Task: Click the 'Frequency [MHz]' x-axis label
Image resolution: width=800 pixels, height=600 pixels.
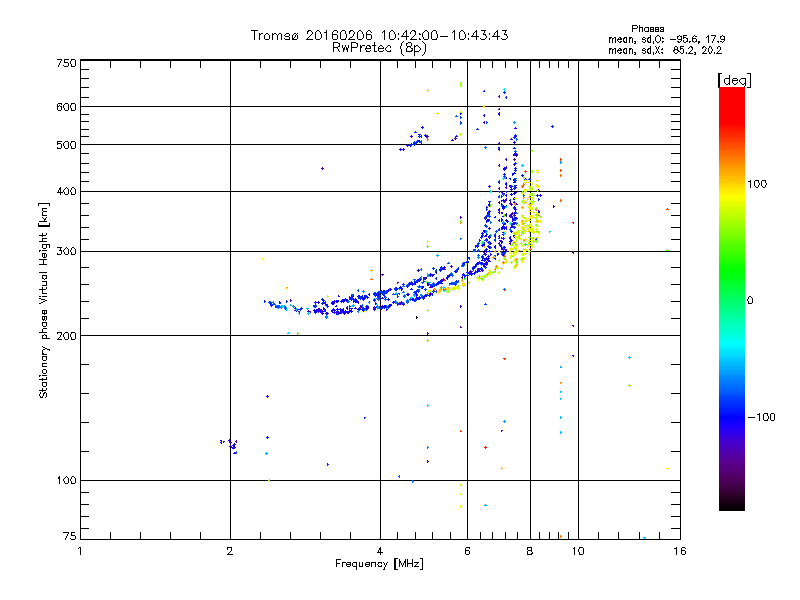Action: click(379, 564)
